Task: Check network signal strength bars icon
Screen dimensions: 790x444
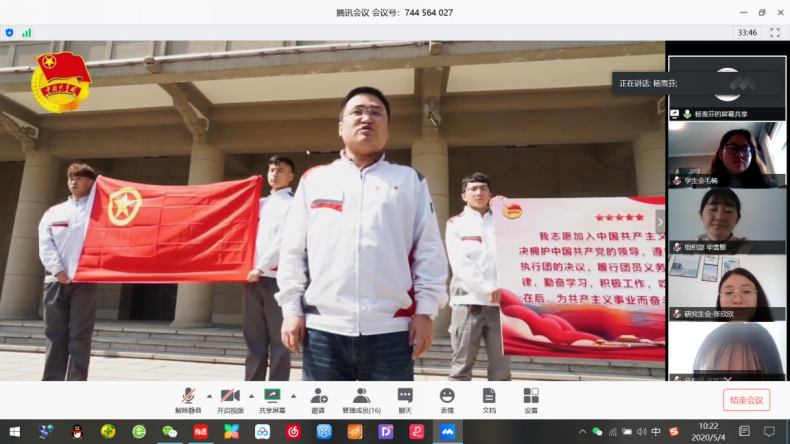Action: 27,33
